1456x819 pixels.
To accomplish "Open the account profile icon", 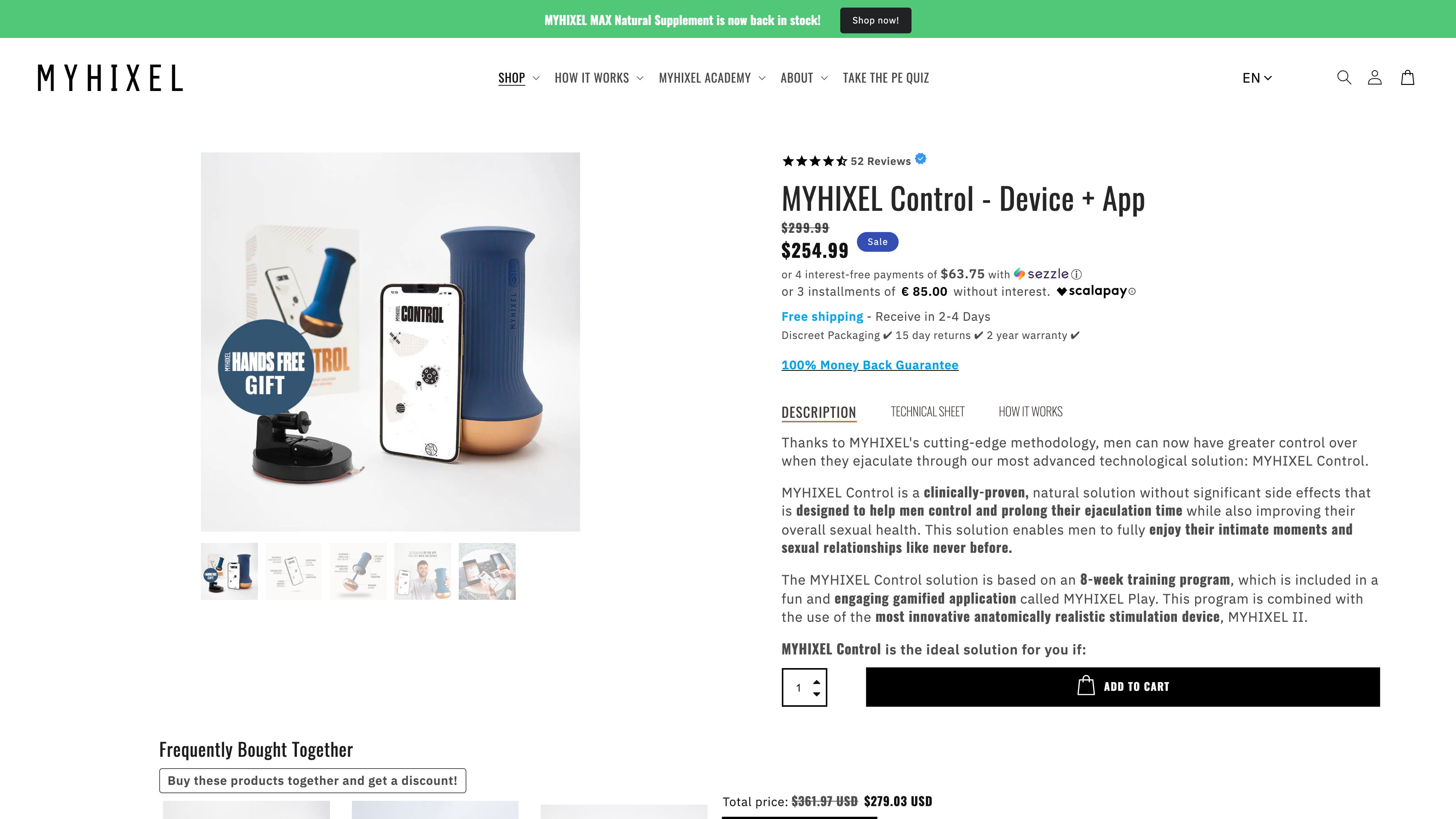I will click(x=1374, y=77).
